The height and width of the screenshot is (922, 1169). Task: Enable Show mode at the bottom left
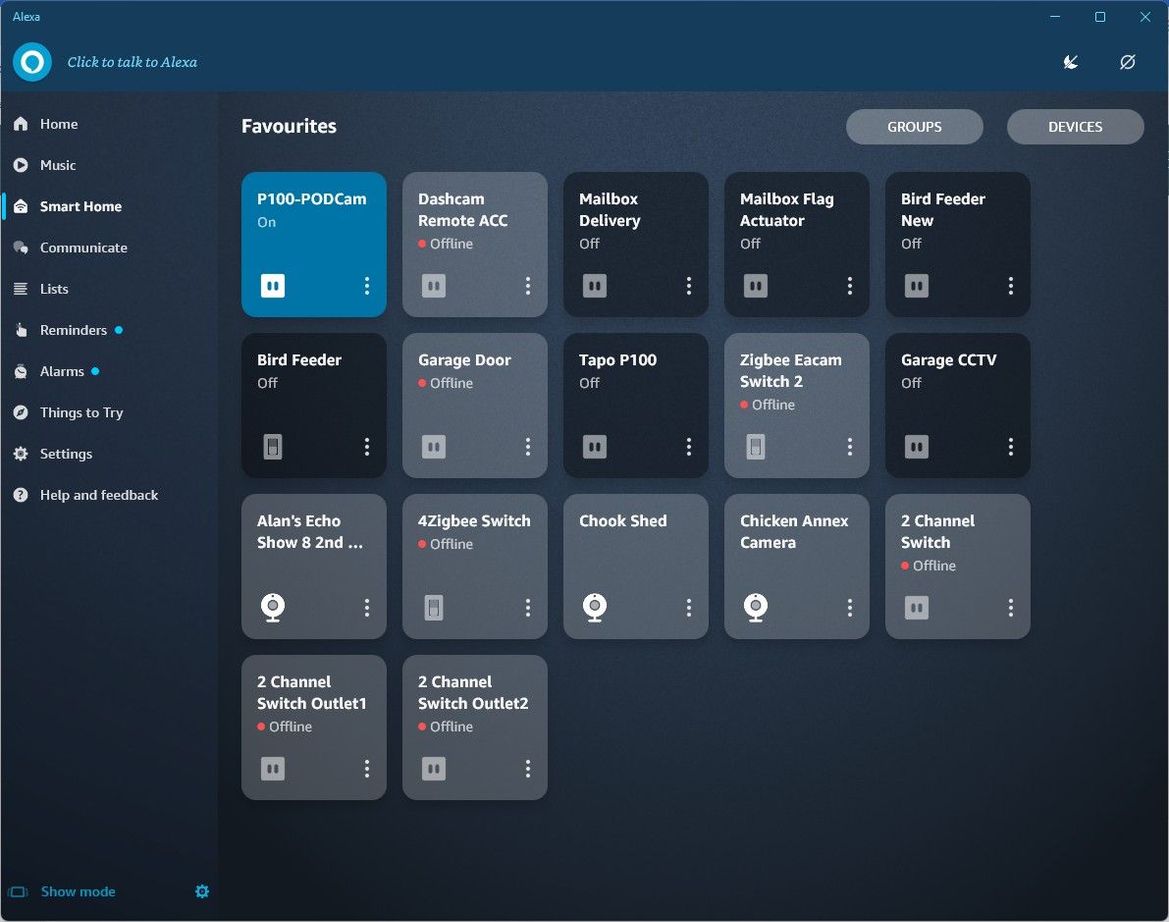click(77, 891)
